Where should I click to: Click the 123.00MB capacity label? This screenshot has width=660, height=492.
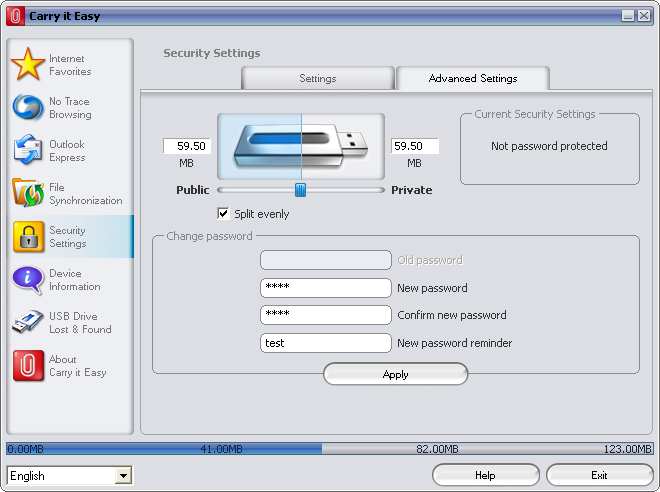click(x=628, y=449)
